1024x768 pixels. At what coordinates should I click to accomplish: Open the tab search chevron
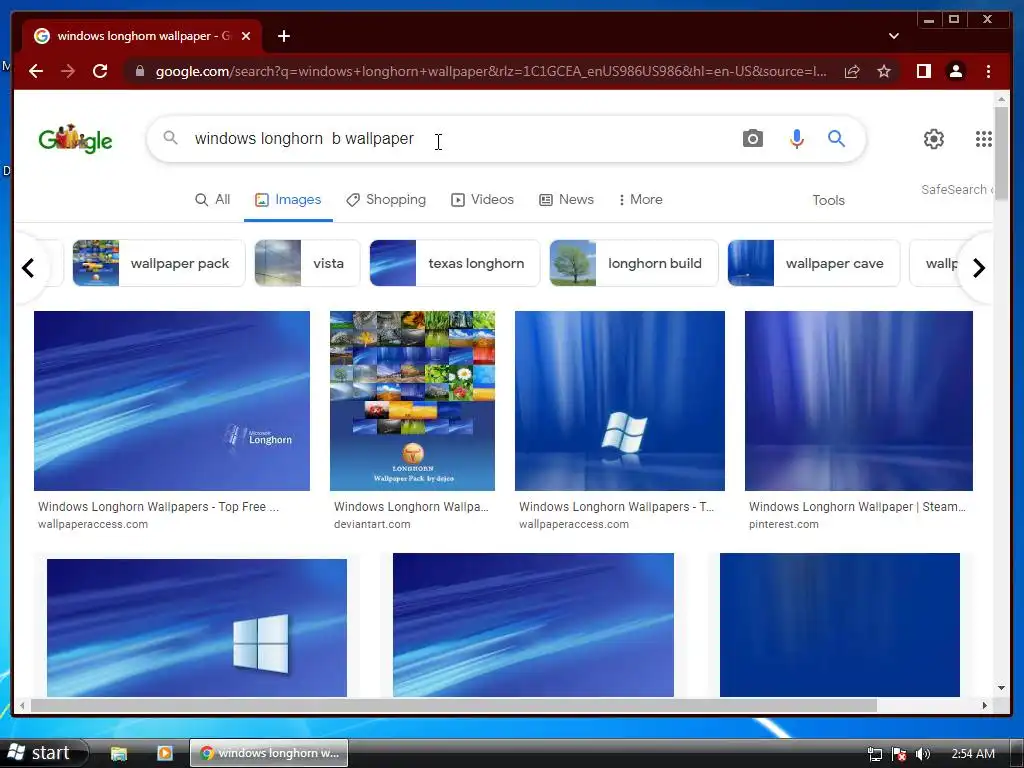[x=893, y=36]
